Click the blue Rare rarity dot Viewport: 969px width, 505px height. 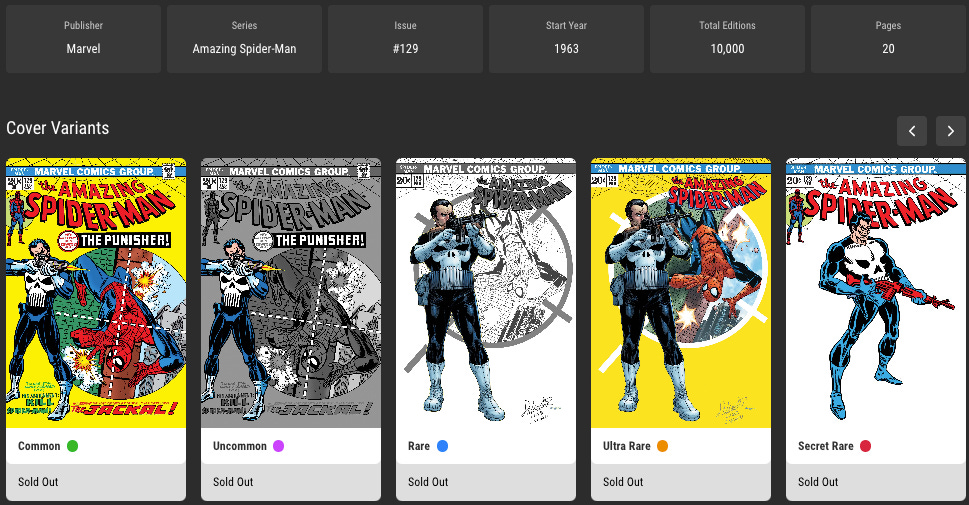442,446
